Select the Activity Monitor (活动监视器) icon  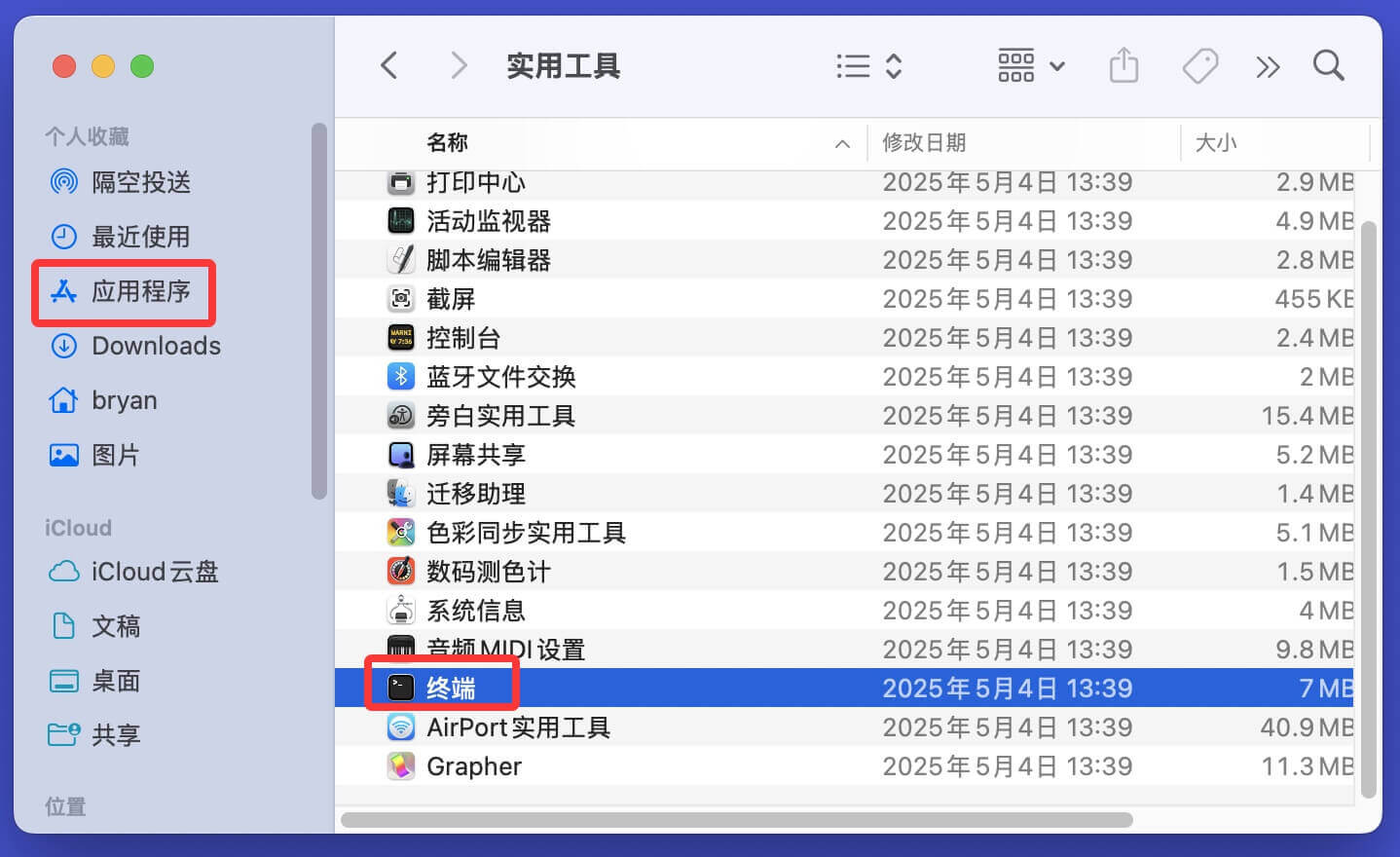401,221
